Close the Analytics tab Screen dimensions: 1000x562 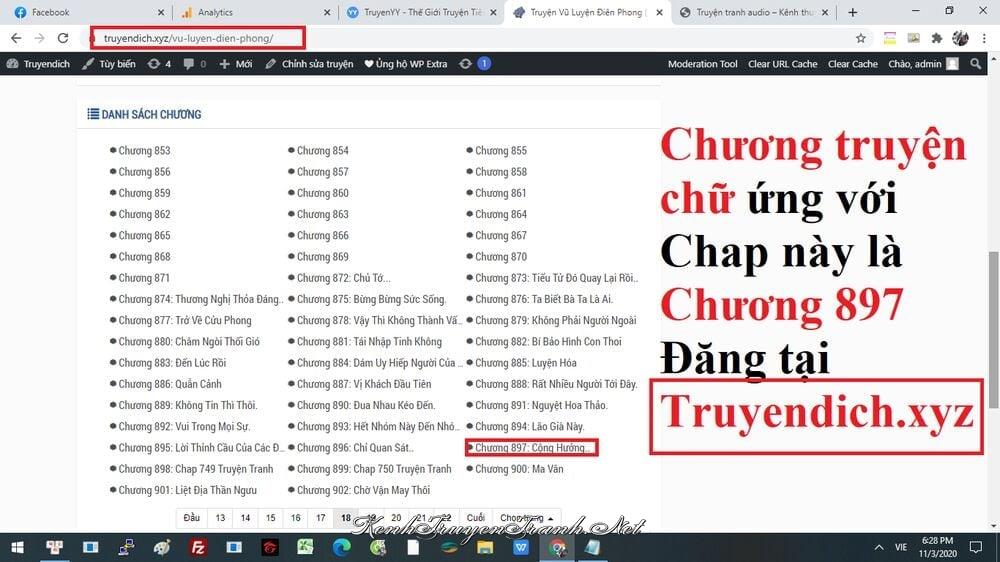tap(327, 12)
